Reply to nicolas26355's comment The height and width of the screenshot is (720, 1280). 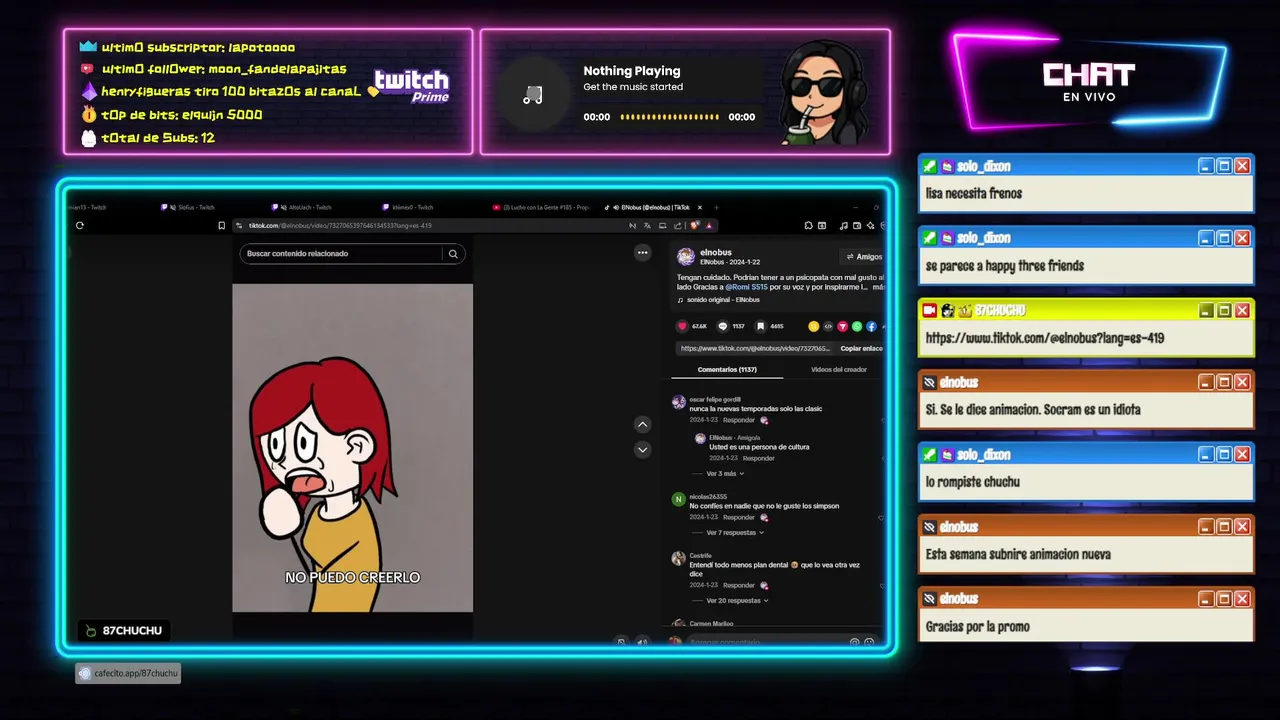739,518
